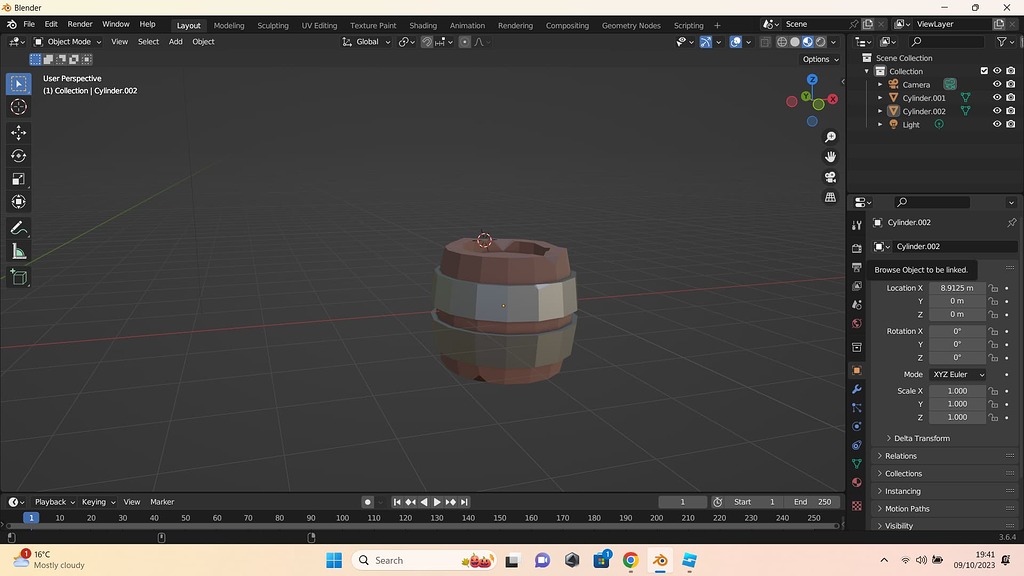Select the Transform tool

[18, 202]
